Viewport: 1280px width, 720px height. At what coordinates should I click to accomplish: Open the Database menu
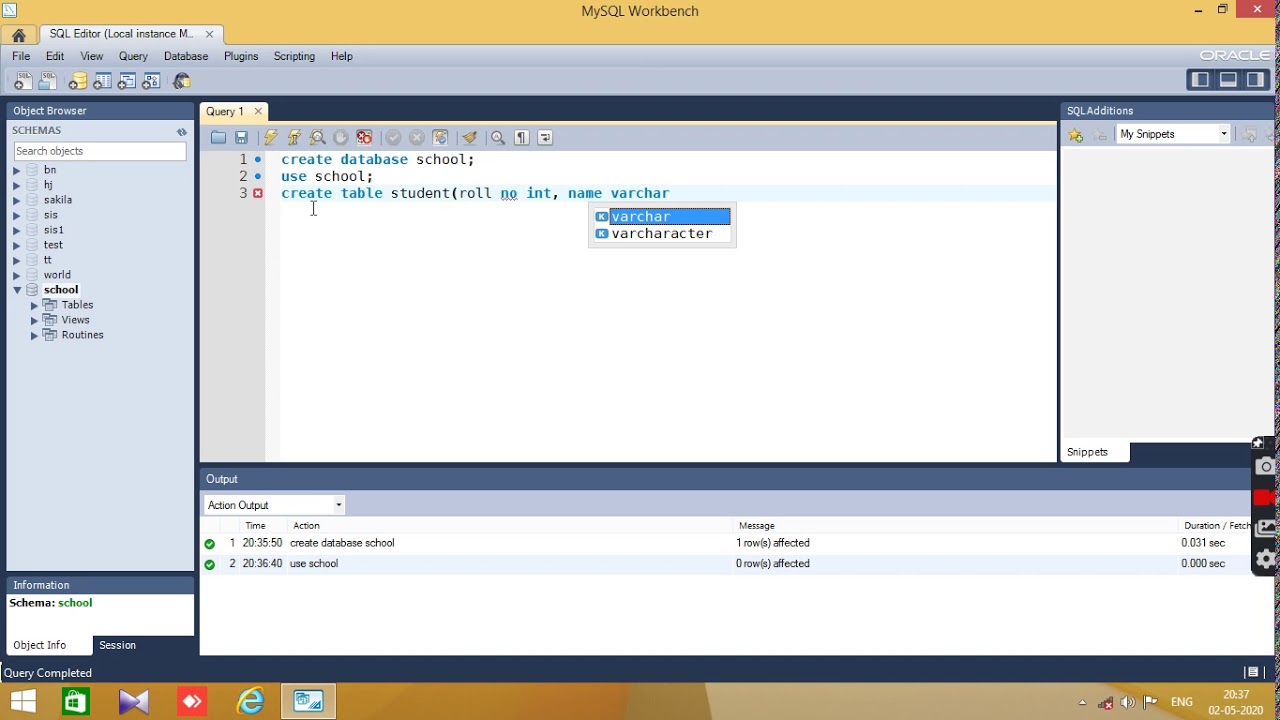[x=186, y=57]
